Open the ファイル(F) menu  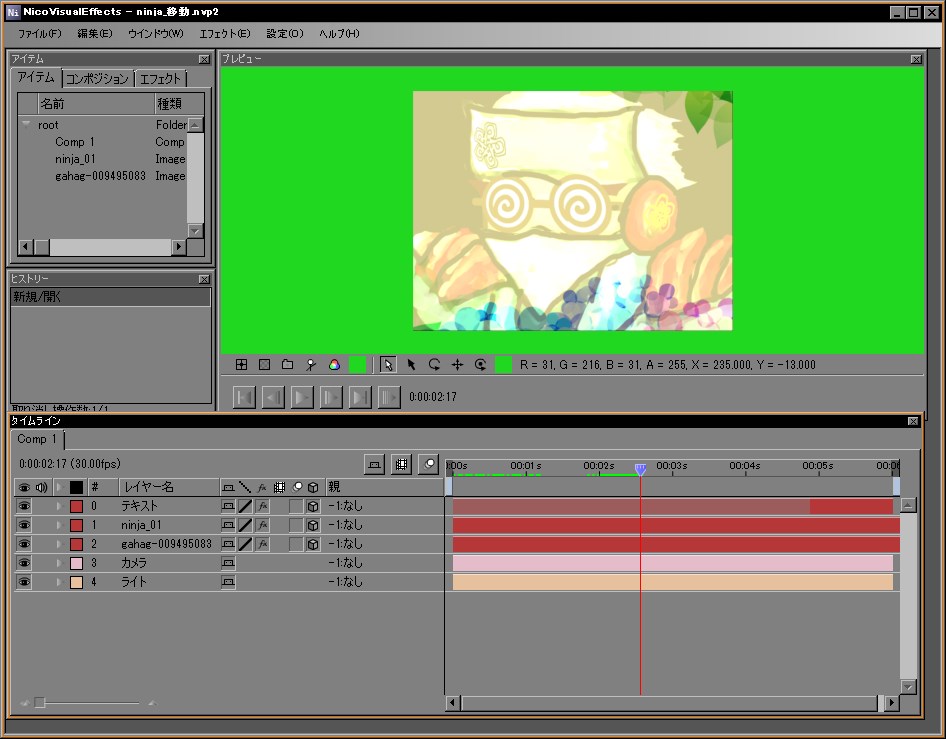40,34
